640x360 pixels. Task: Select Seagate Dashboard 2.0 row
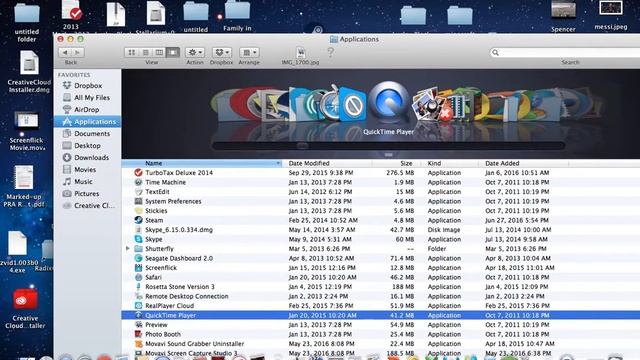point(380,258)
